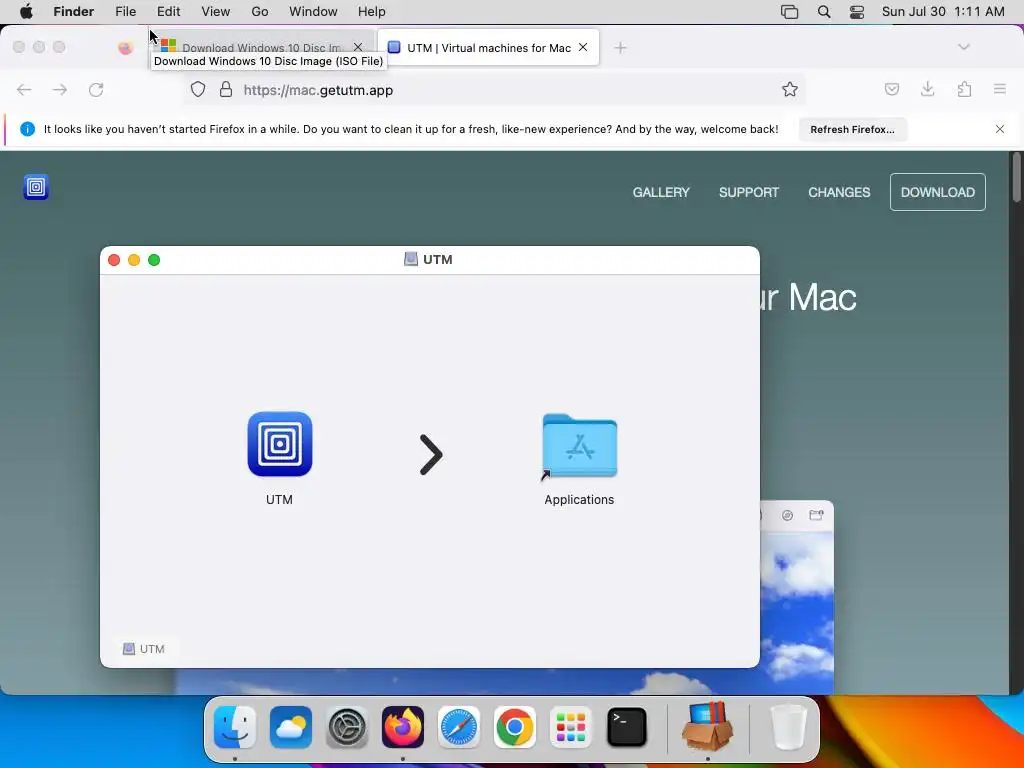Open the Firefox extensions icon

[964, 89]
